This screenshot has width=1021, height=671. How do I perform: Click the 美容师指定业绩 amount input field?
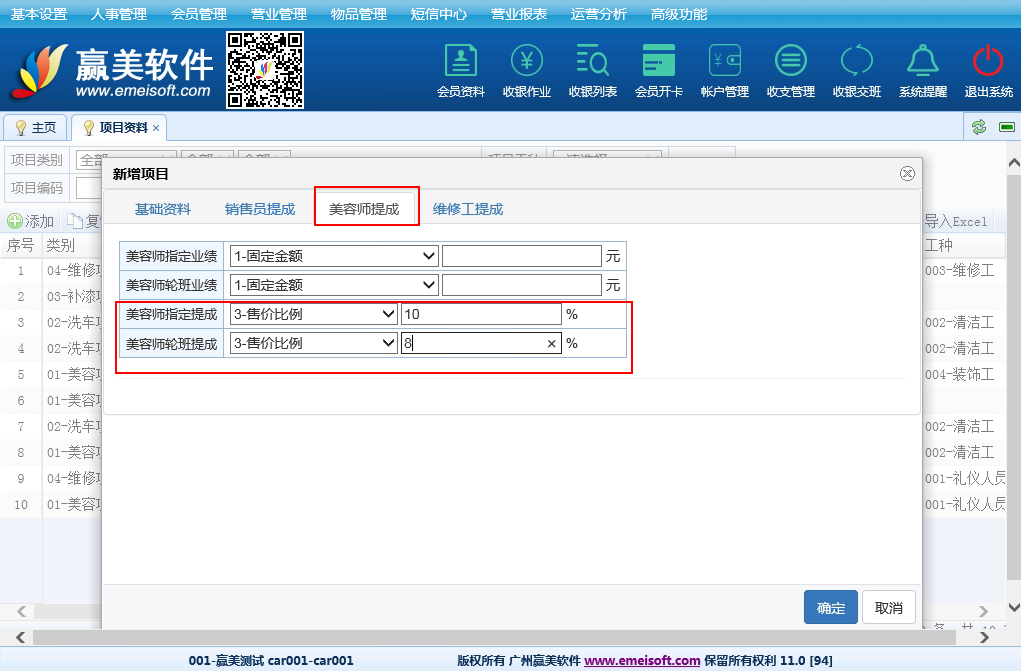(522, 256)
